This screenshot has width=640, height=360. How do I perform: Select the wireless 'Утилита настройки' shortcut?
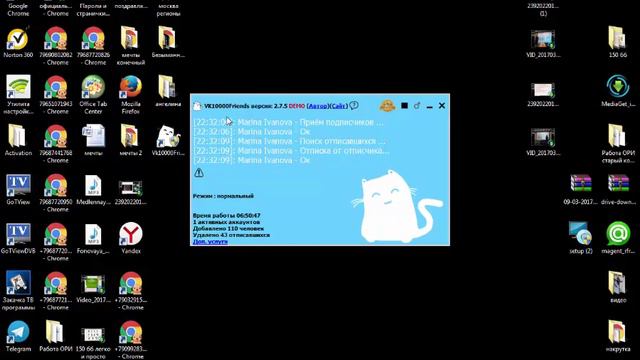click(x=18, y=95)
